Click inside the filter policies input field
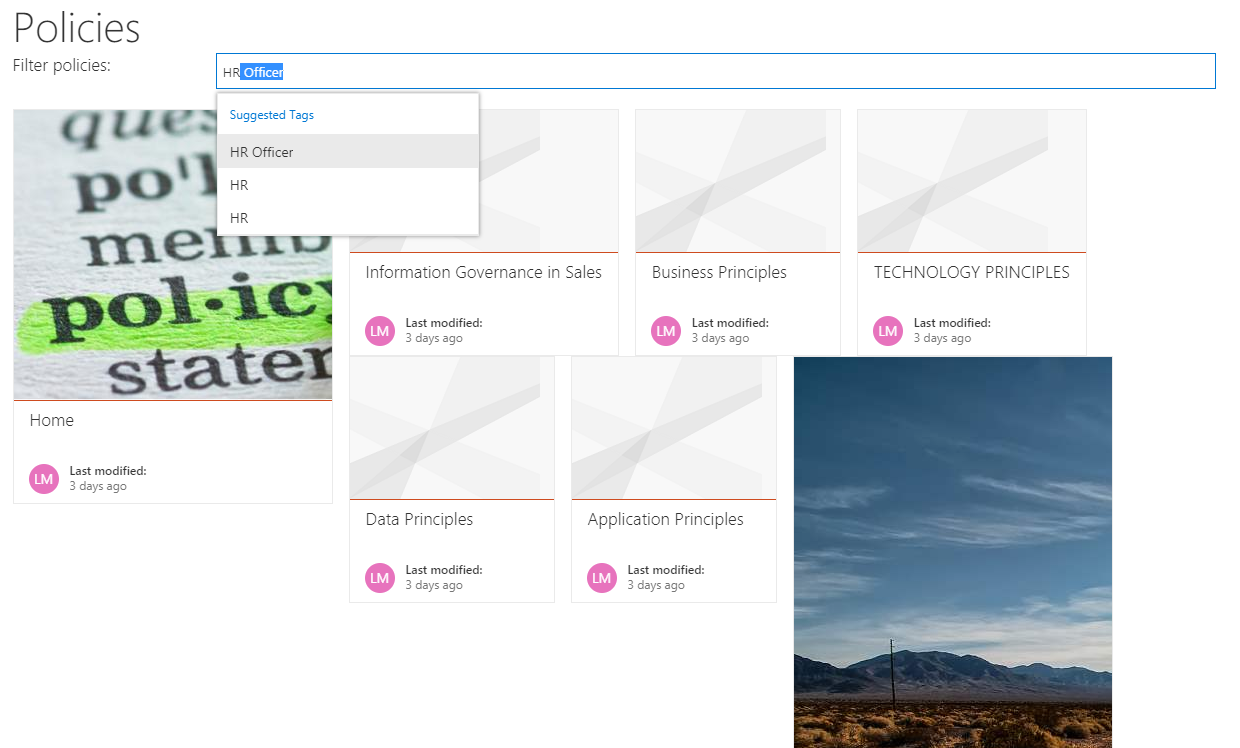Viewport: 1240px width, 748px height. click(700, 71)
